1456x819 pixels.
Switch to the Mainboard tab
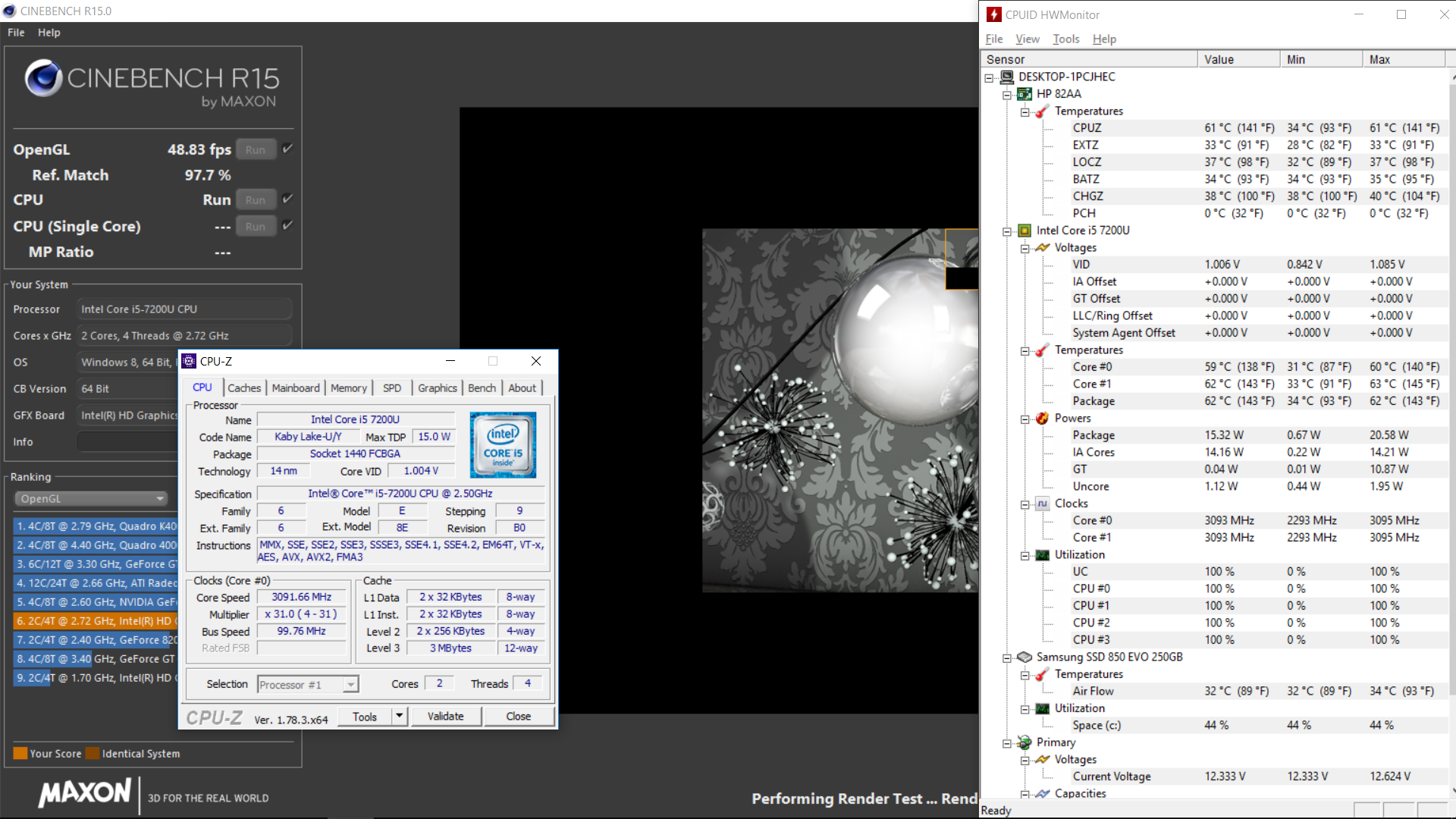(x=296, y=388)
